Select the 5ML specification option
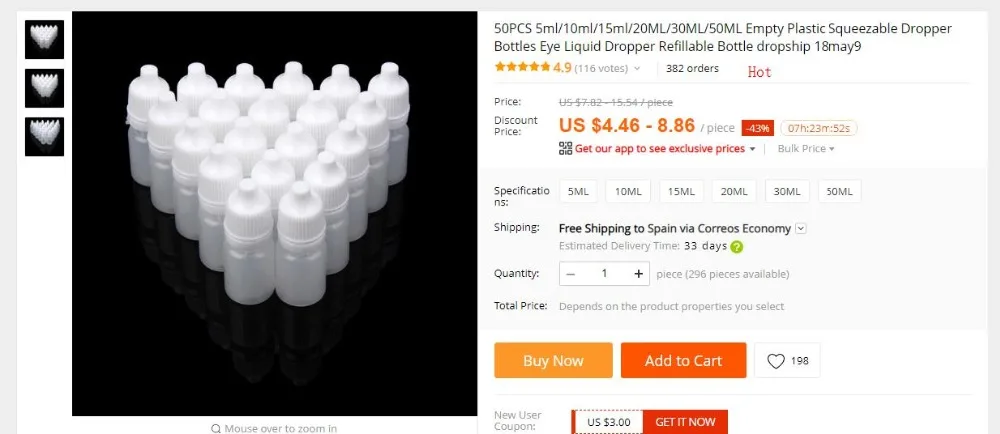The width and height of the screenshot is (1000, 434). tap(578, 191)
